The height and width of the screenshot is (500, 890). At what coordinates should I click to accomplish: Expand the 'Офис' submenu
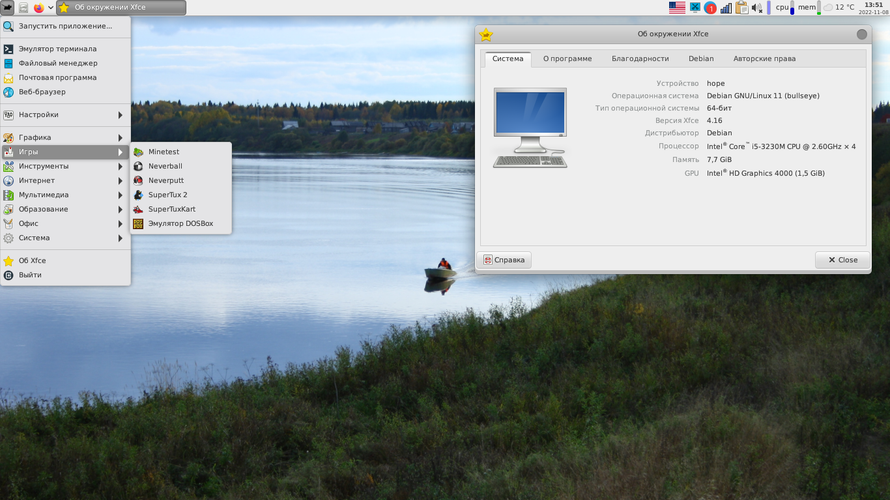tap(65, 224)
